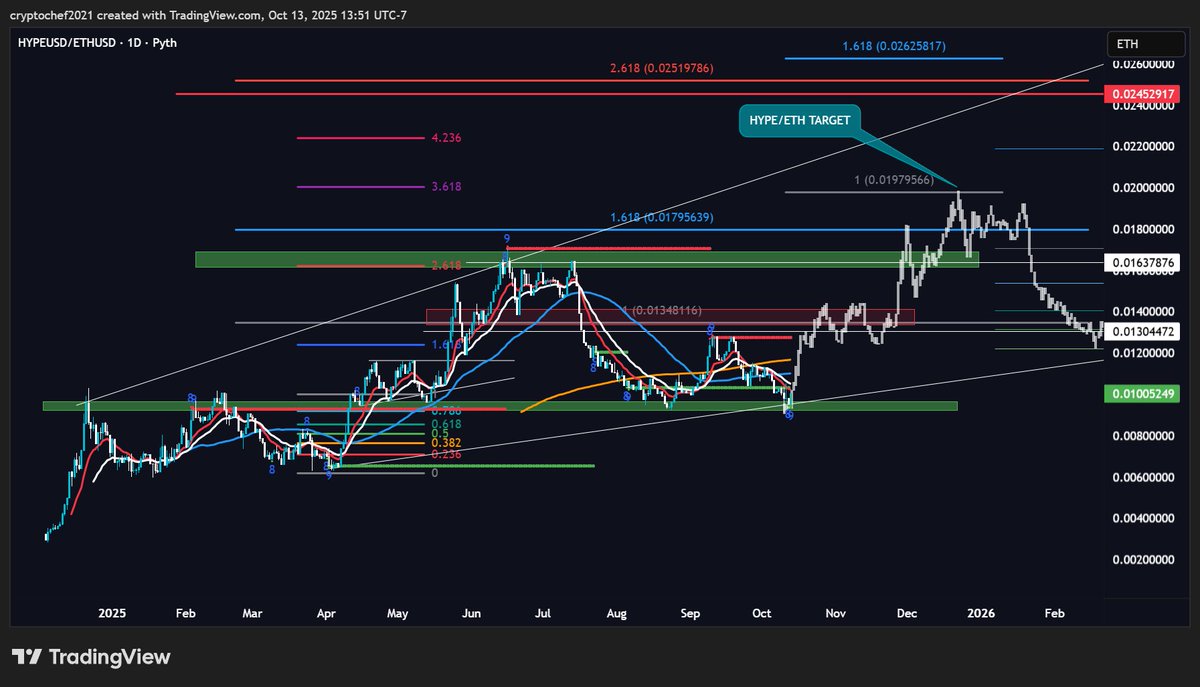Click 0.00400000 on the price axis

pos(1144,519)
